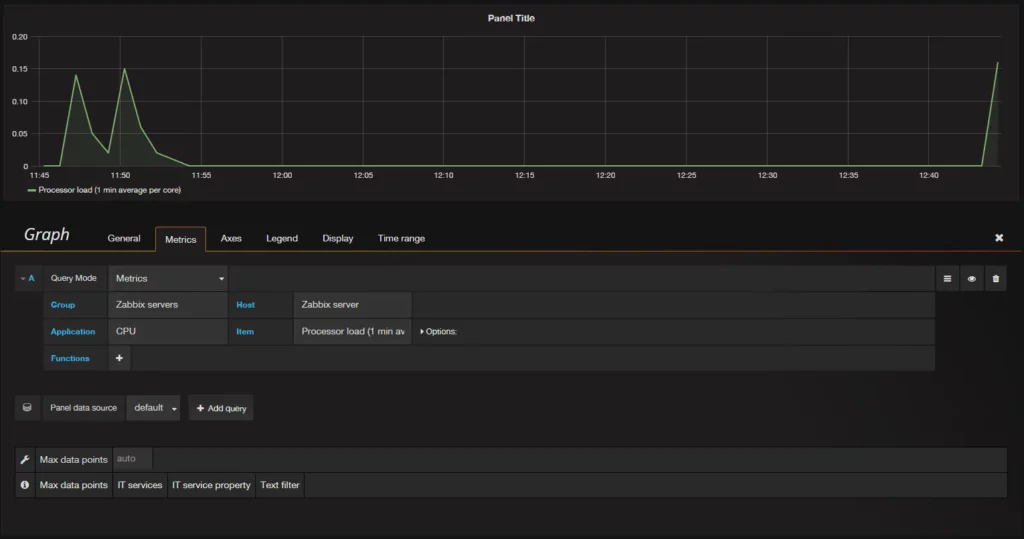
Task: Delete query A with trash icon
Action: (995, 279)
